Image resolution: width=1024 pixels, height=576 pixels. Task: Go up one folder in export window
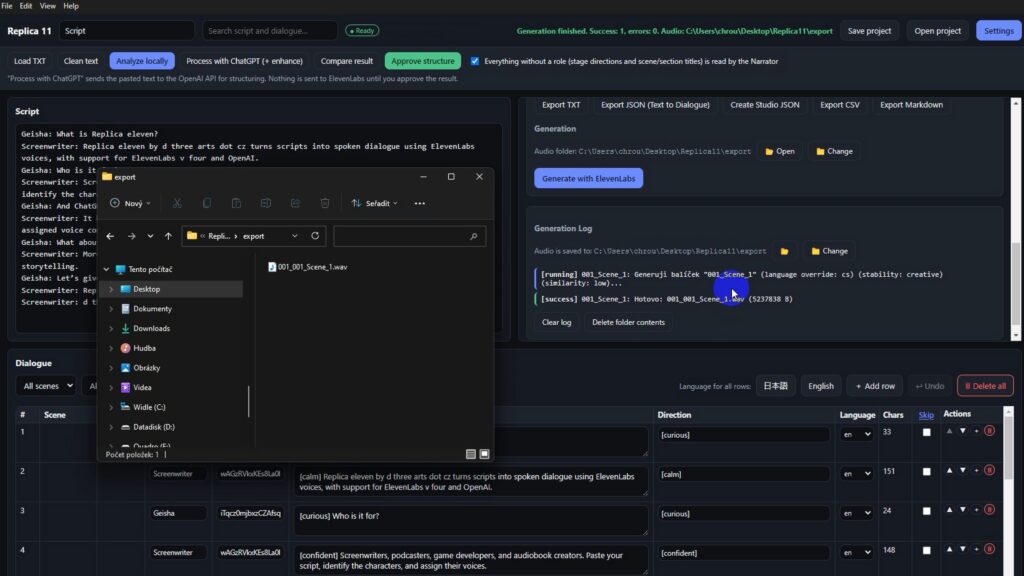pos(168,236)
